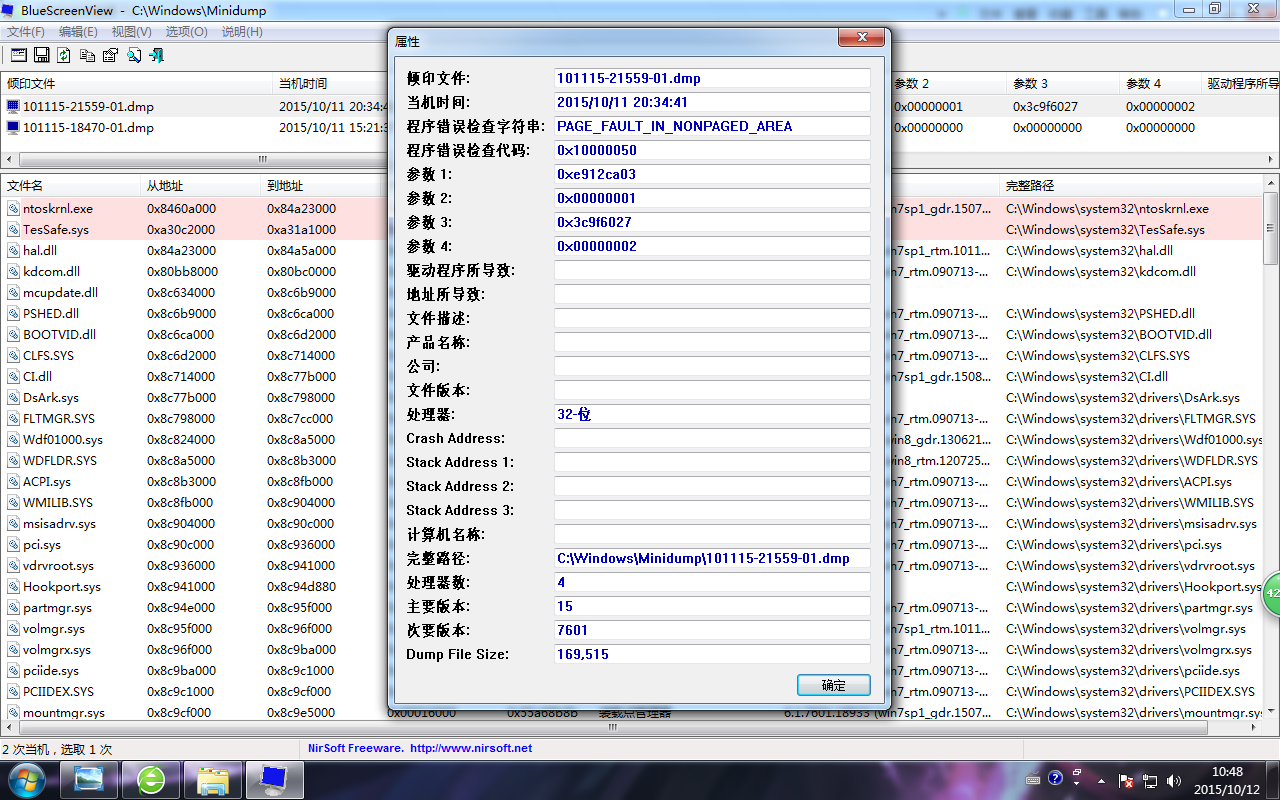Sort by the 从地址 column header
Viewport: 1280px width, 800px height.
(x=201, y=186)
